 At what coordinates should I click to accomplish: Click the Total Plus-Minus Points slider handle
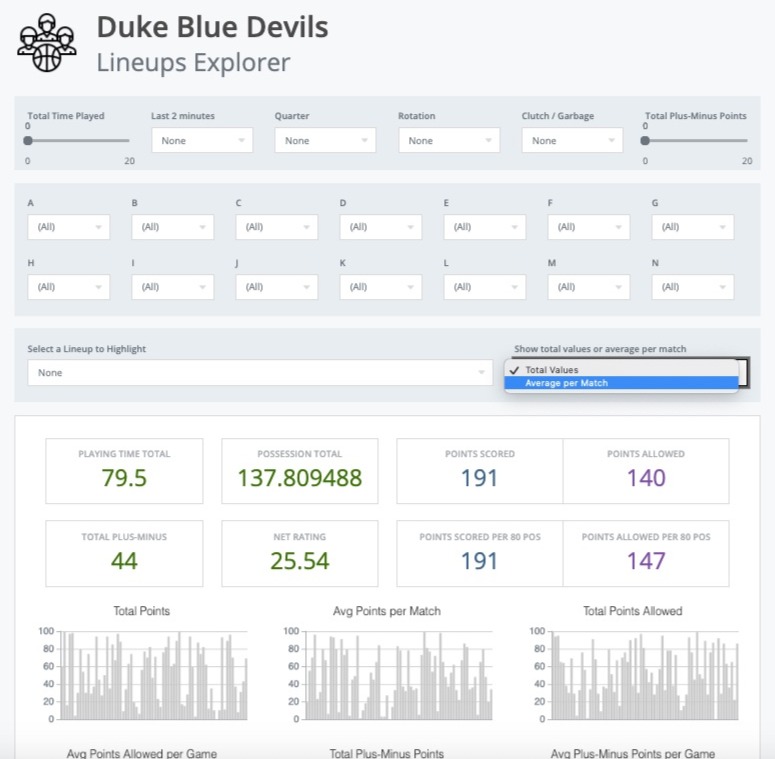tap(645, 141)
